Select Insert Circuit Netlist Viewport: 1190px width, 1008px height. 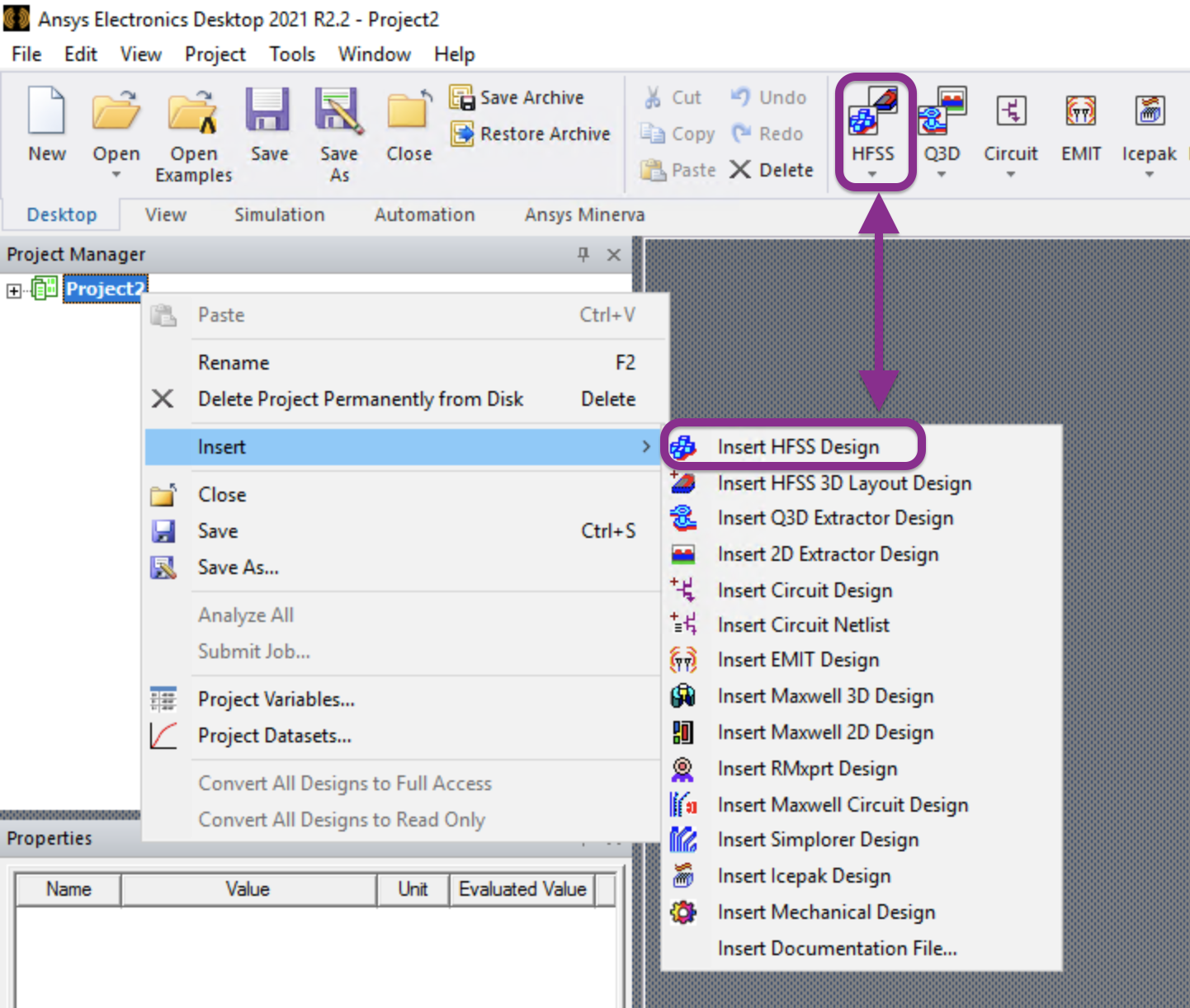[862, 625]
